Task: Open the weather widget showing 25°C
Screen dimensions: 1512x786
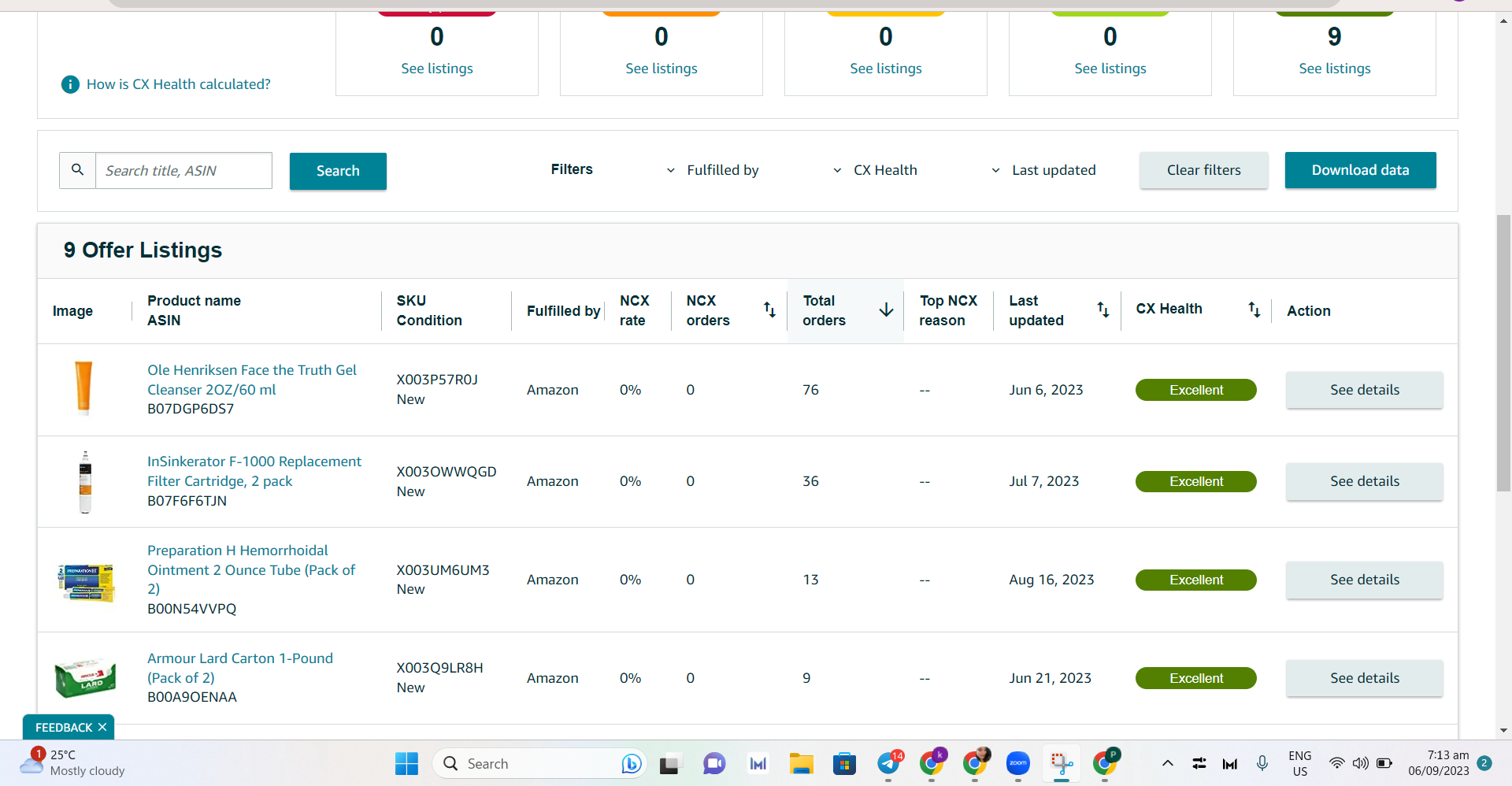Action: (72, 762)
